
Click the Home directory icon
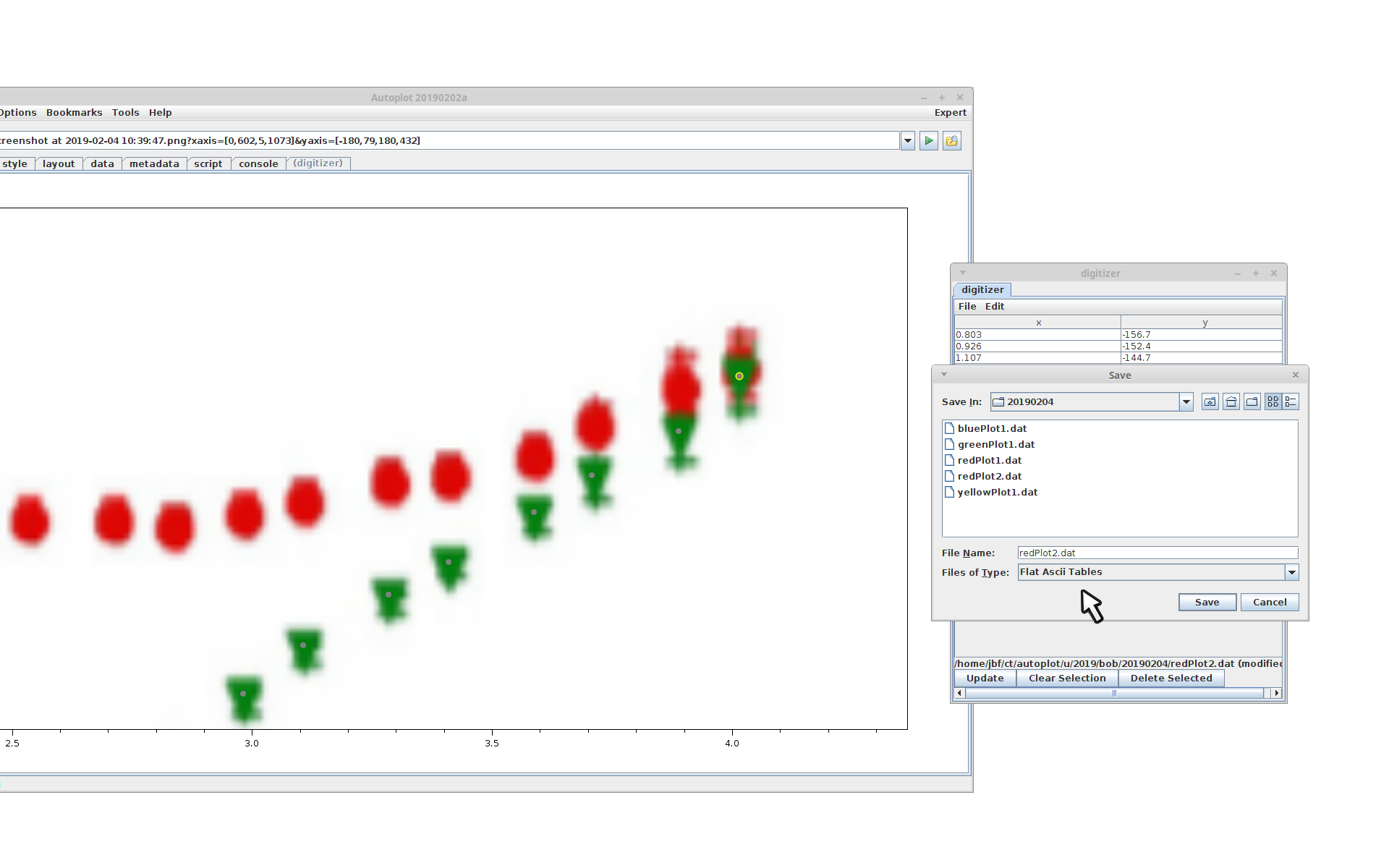point(1231,402)
